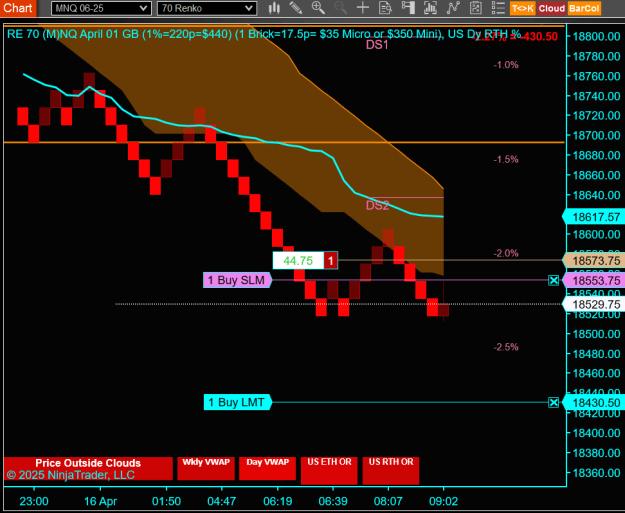
Task: Click the zoom out magnifier
Action: (340, 8)
